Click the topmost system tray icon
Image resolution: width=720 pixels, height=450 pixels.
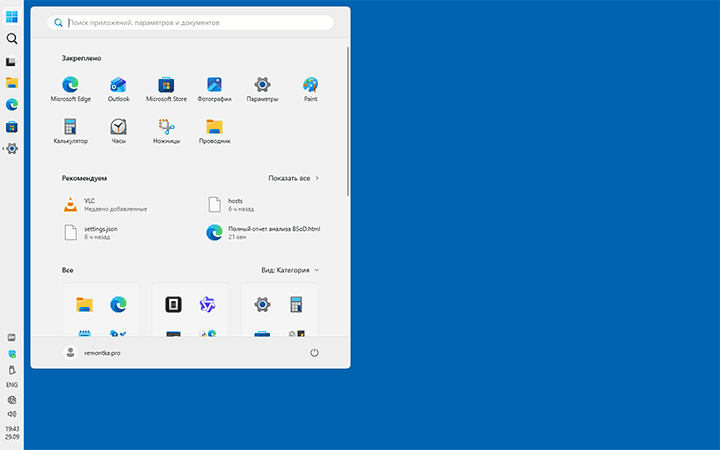coord(12,338)
